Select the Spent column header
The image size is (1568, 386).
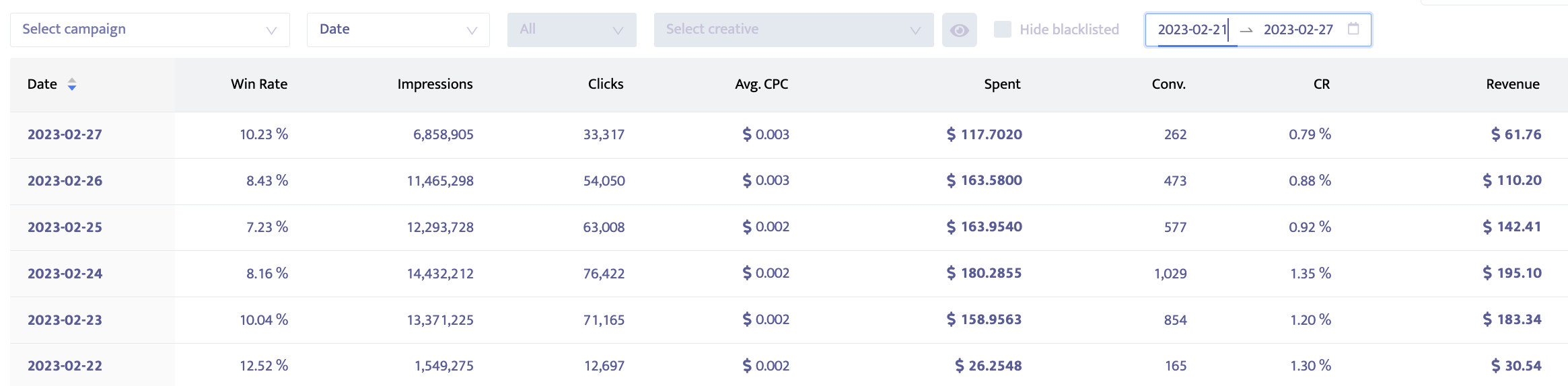1002,84
